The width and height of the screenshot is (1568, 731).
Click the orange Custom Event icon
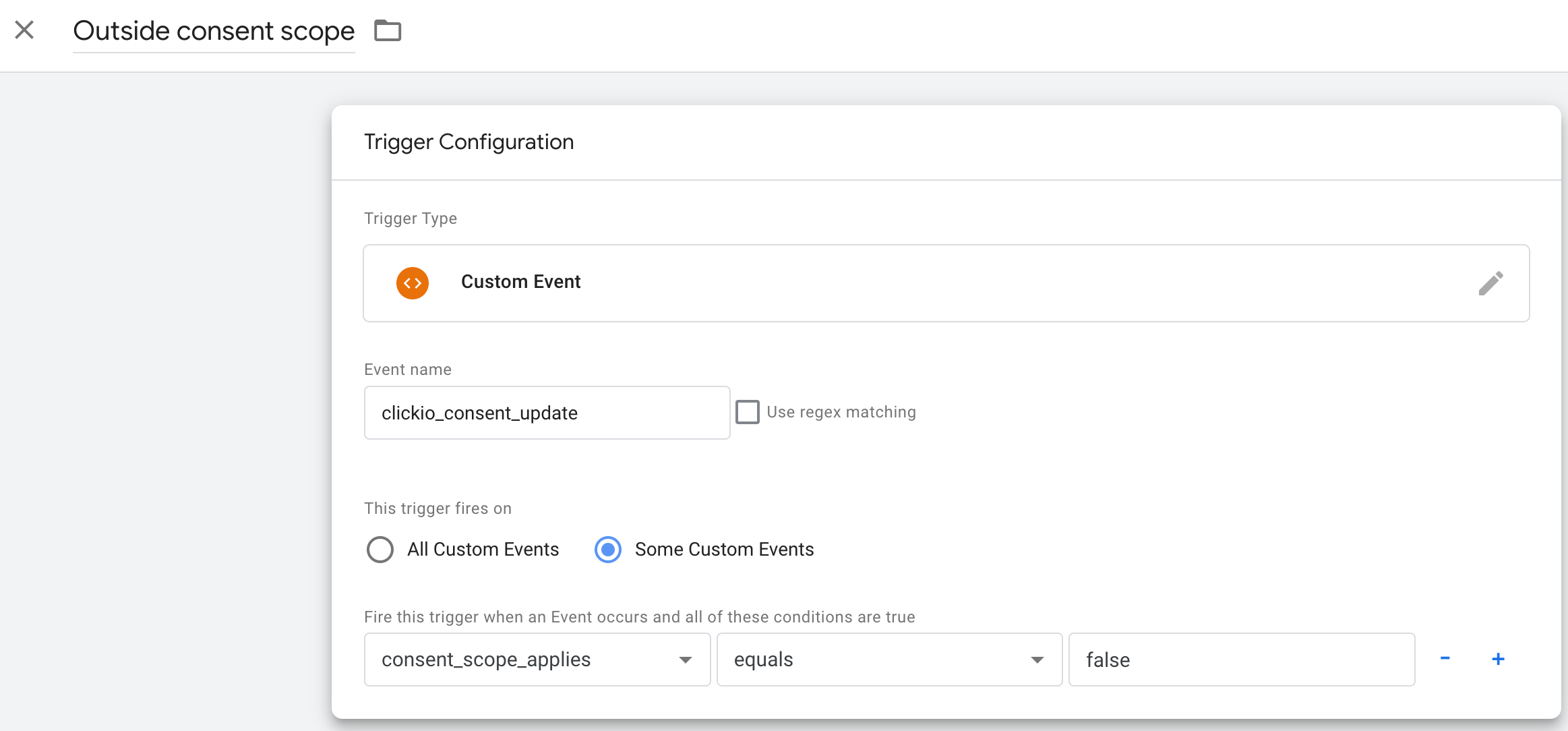413,283
